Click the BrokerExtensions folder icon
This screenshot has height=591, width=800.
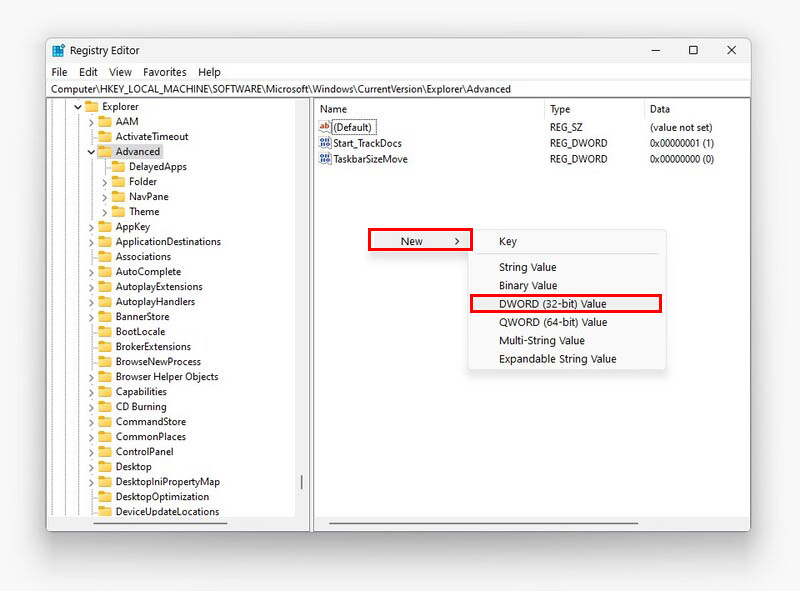click(x=105, y=347)
